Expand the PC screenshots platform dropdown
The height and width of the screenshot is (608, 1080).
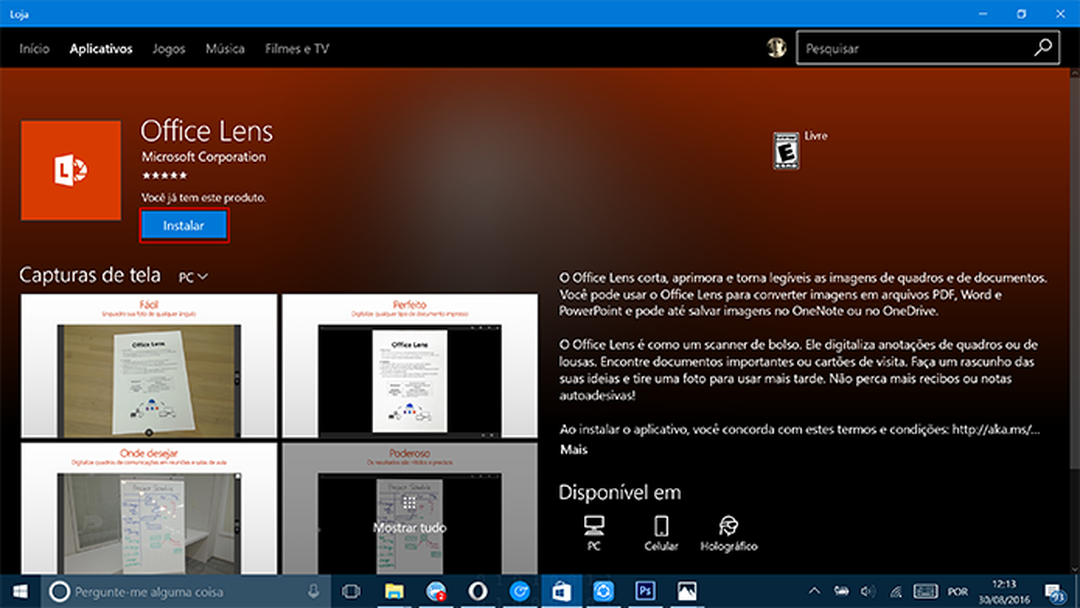pos(193,277)
